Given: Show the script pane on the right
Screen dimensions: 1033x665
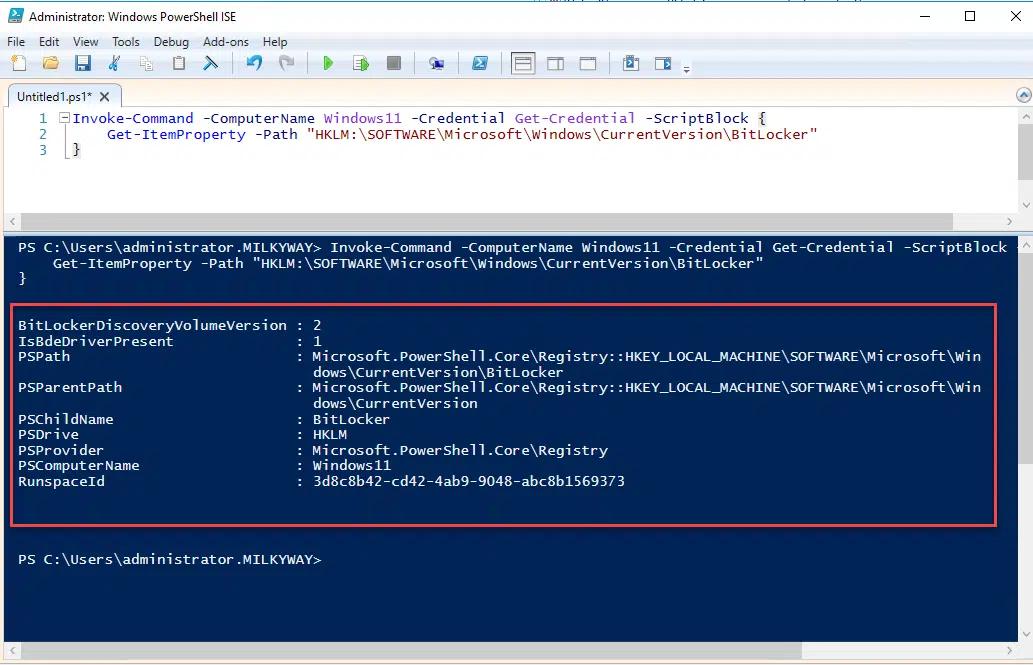Looking at the screenshot, I should coord(555,63).
